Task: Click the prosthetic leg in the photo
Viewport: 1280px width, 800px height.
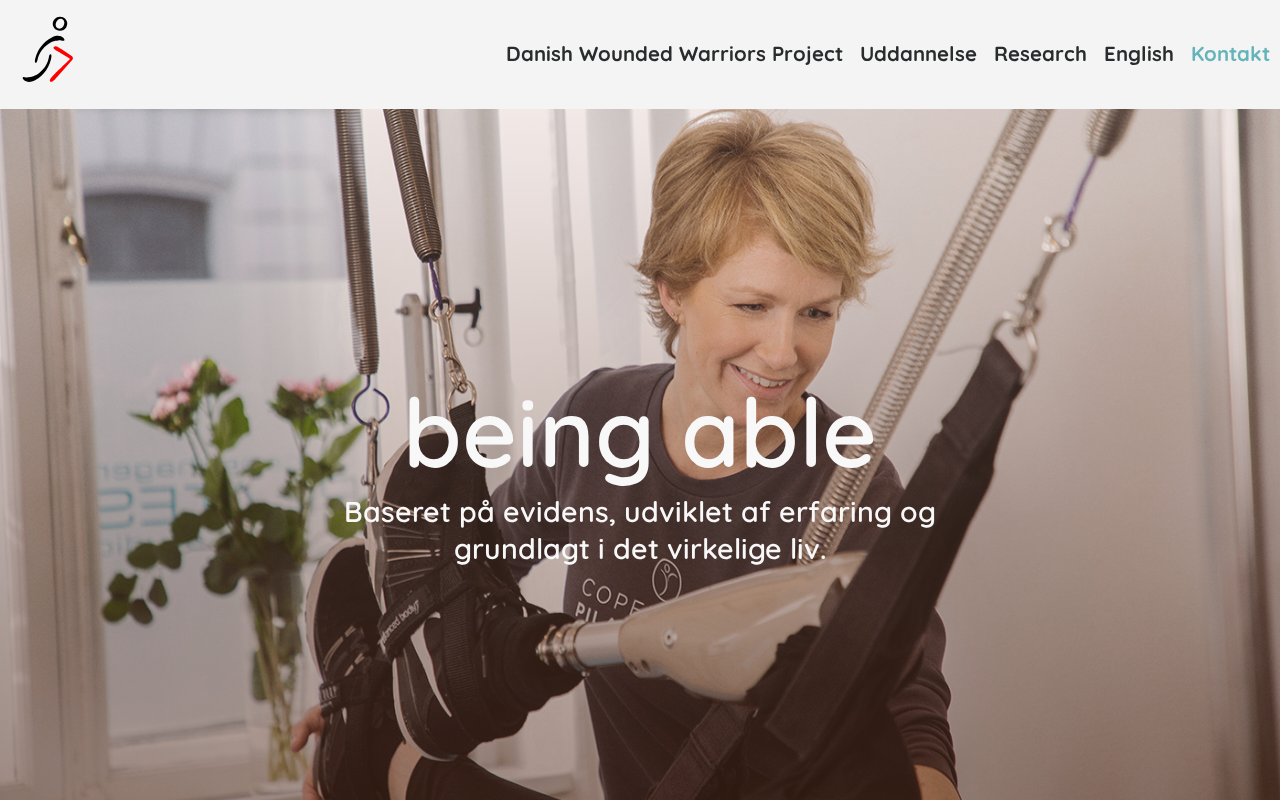Action: (x=700, y=625)
